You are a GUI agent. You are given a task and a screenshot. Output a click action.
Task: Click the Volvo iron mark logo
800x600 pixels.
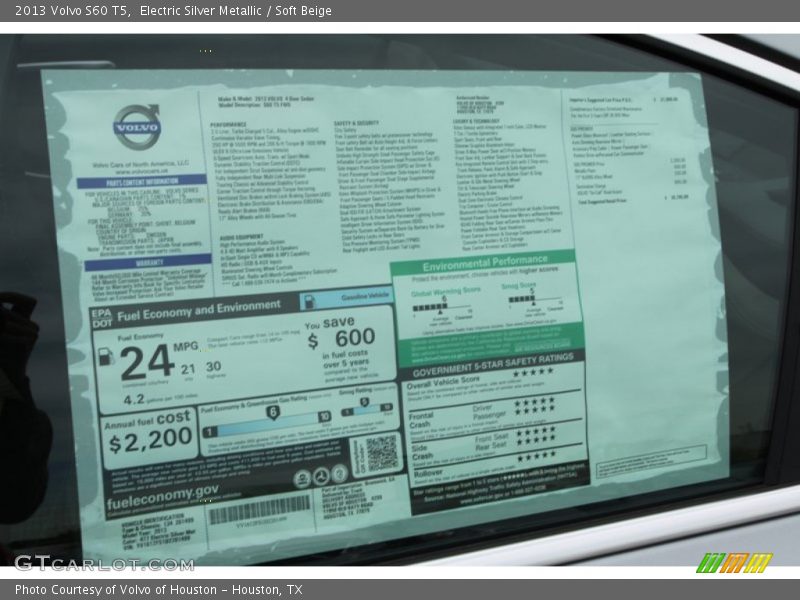(137, 127)
